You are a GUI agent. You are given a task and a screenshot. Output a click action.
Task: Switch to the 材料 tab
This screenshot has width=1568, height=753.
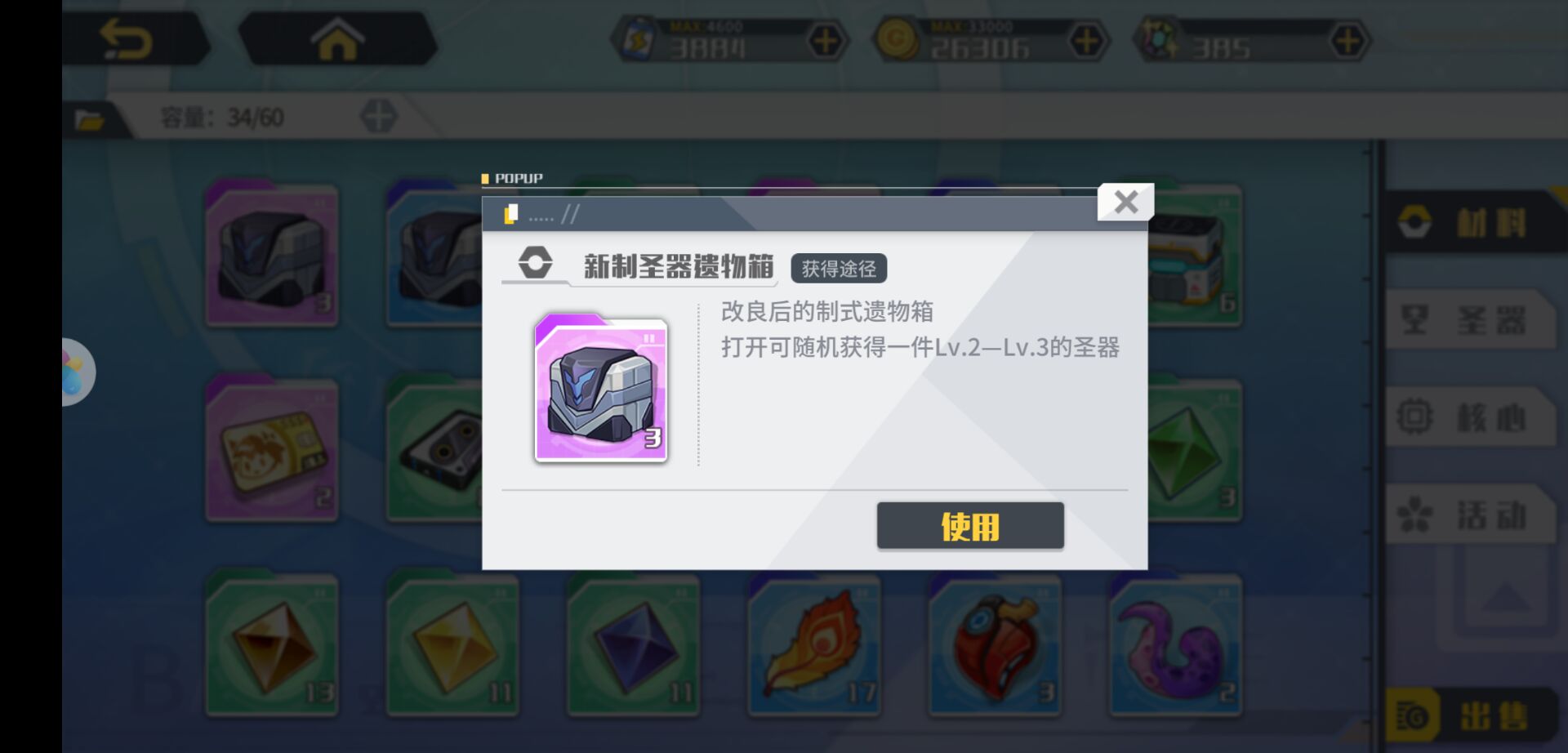pos(1471,222)
